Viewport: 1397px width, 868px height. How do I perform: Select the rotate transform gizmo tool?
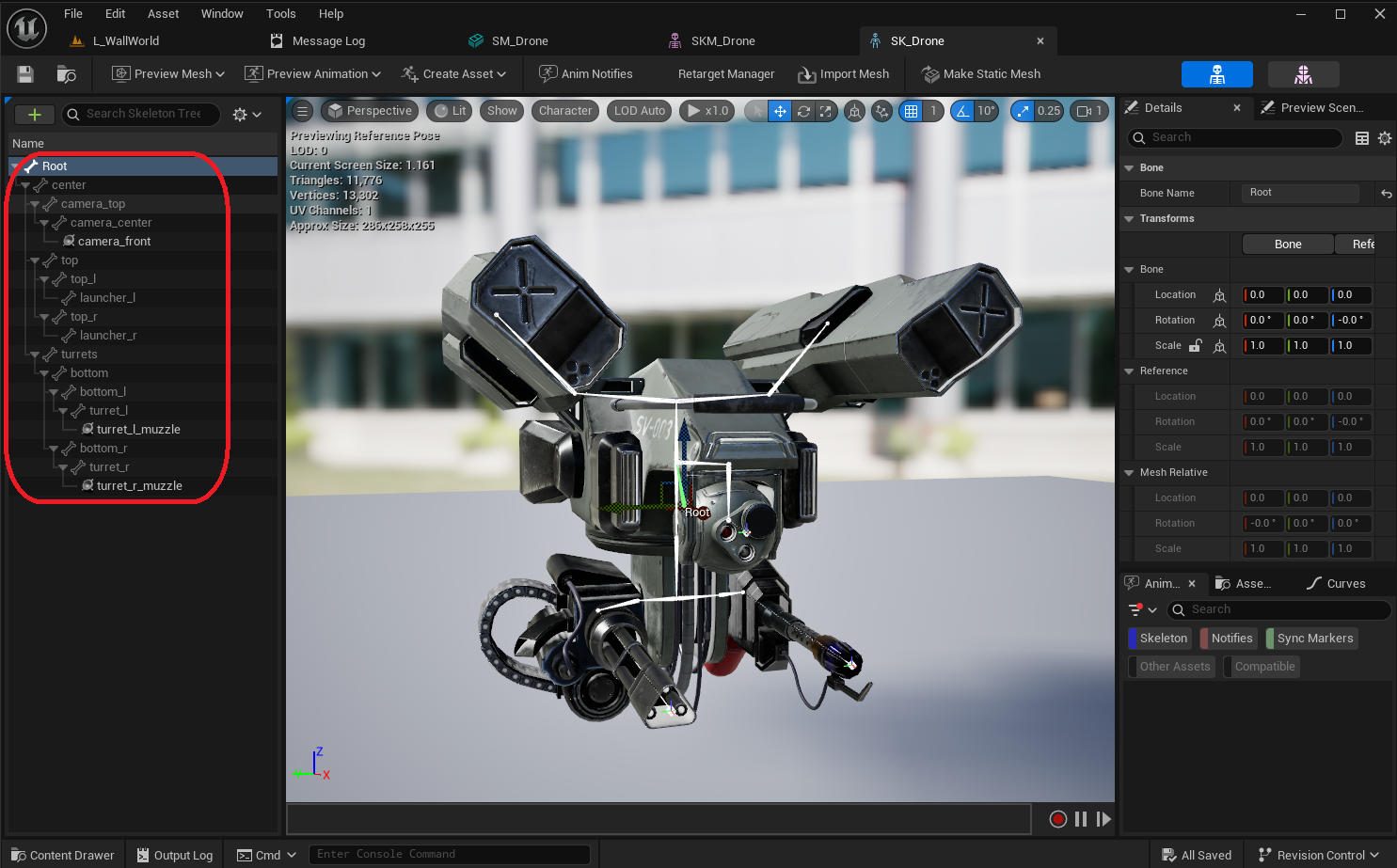pyautogui.click(x=803, y=111)
